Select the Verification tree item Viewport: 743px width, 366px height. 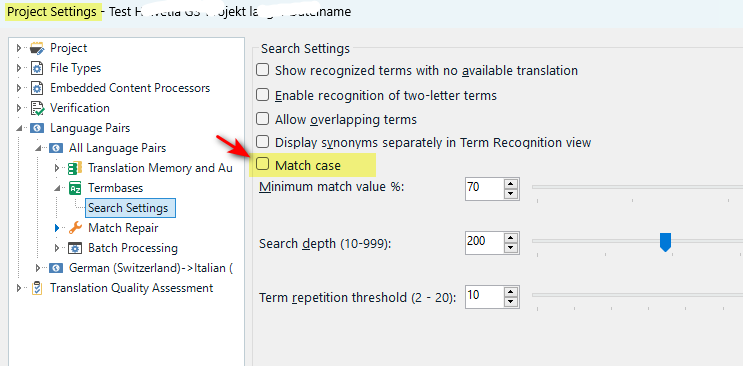pyautogui.click(x=80, y=108)
